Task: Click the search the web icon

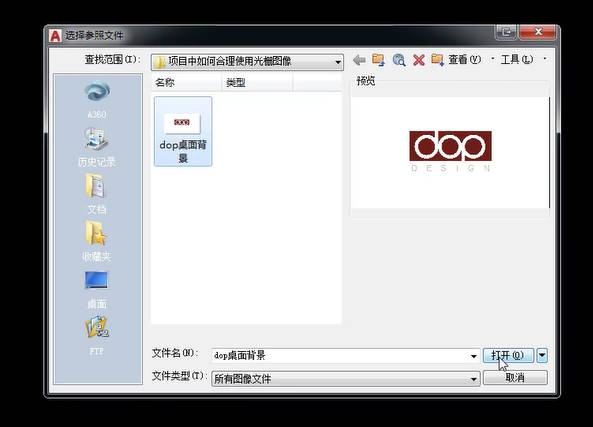Action: pos(399,60)
